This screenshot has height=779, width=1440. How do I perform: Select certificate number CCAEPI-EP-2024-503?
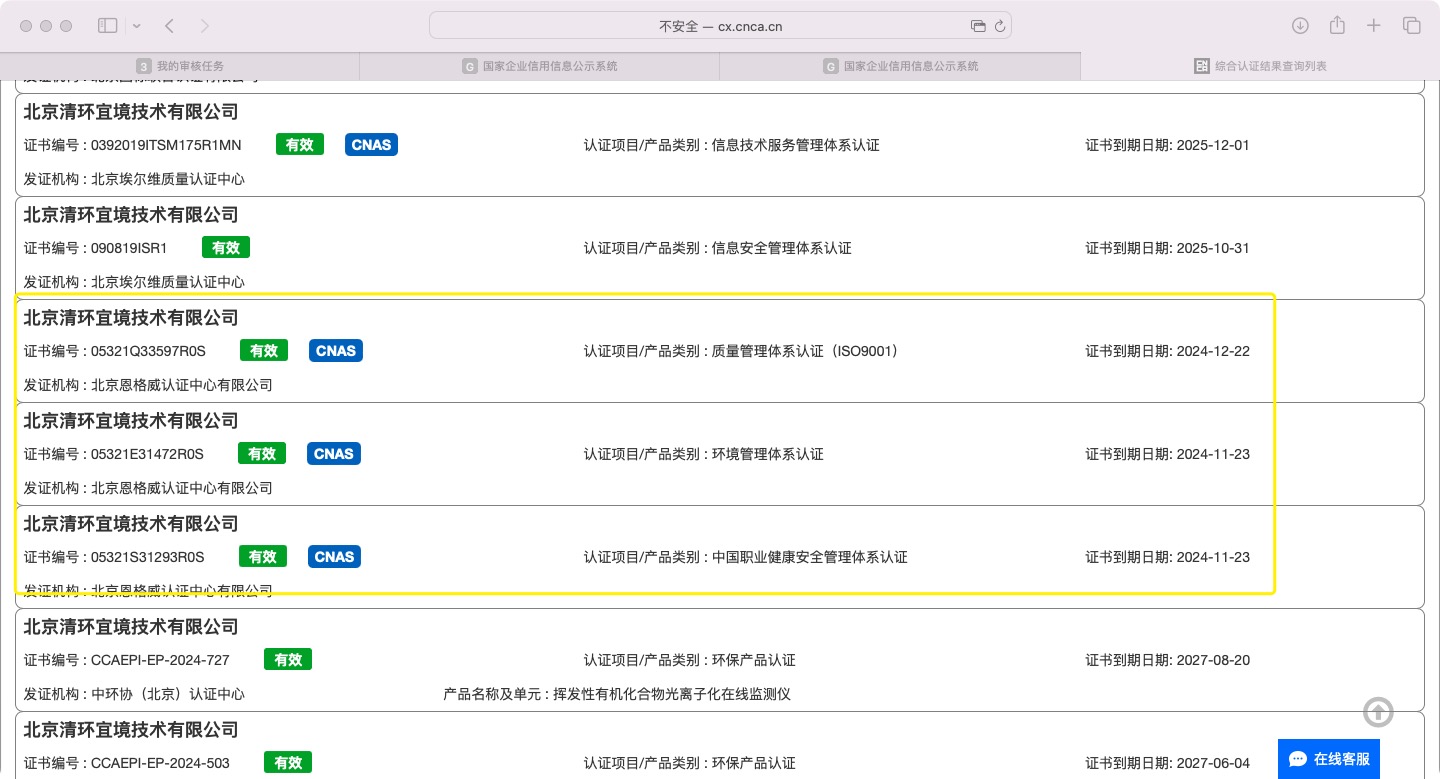(160, 763)
